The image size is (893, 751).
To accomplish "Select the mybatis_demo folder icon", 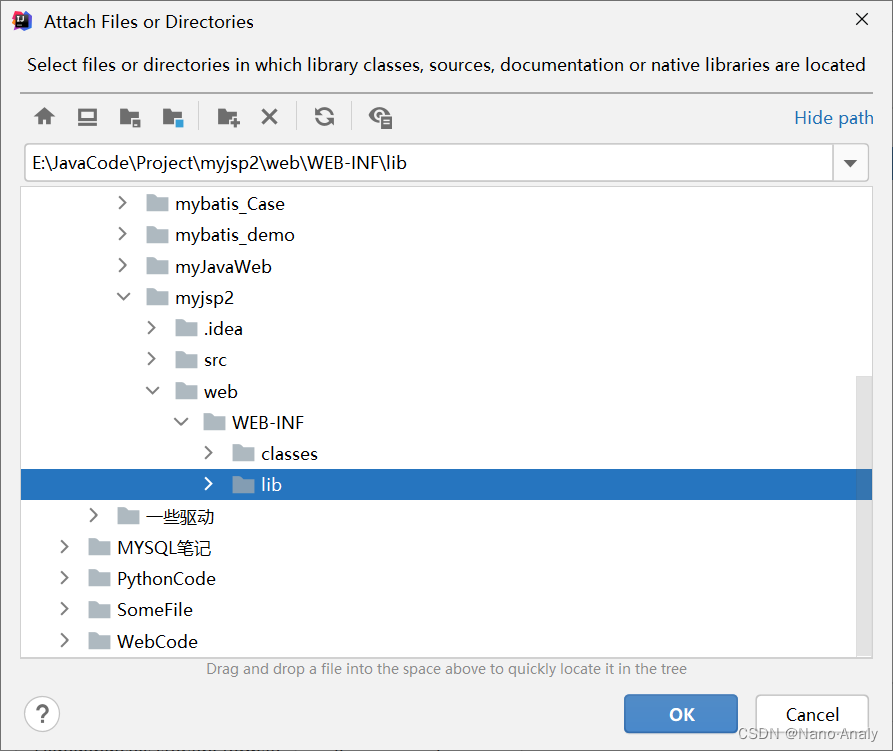I will [x=157, y=235].
